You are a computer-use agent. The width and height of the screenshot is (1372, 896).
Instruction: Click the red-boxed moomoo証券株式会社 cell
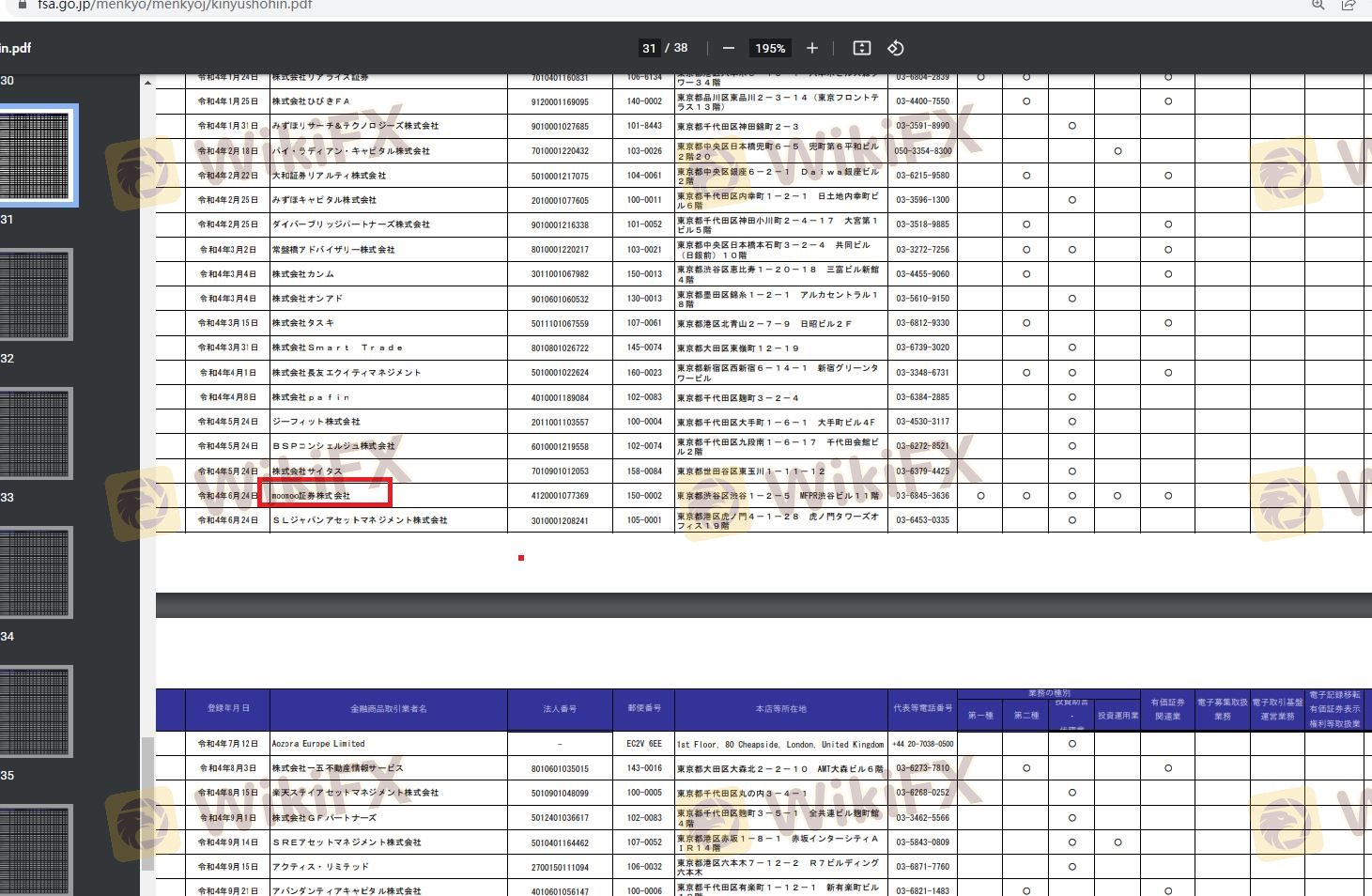pos(324,495)
